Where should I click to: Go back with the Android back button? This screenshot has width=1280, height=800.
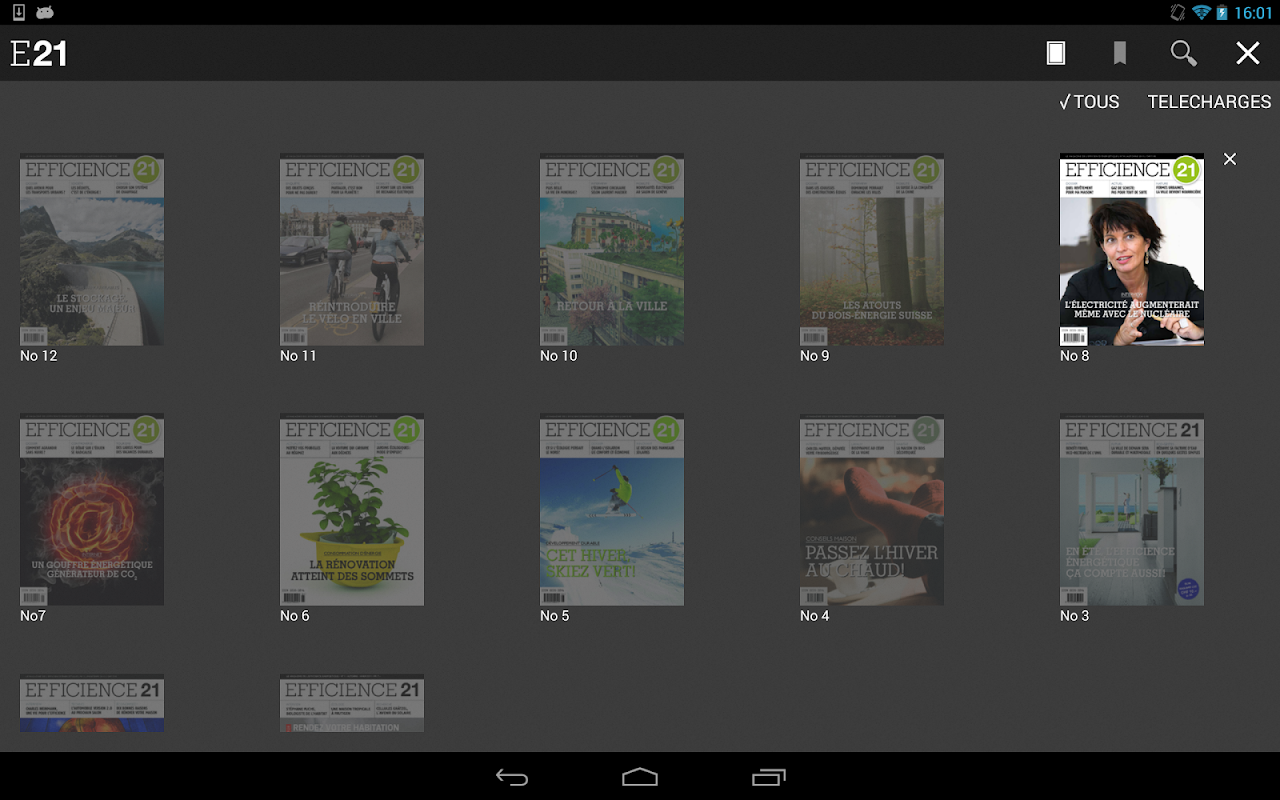(x=512, y=777)
